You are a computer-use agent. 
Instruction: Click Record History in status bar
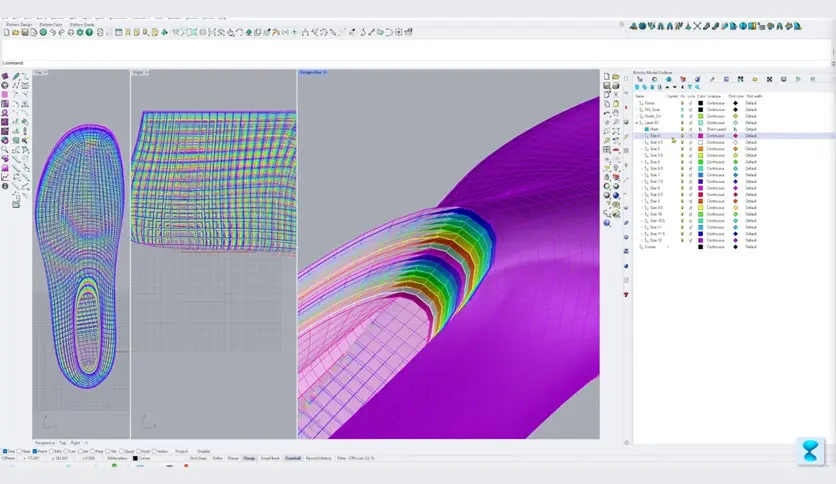pyautogui.click(x=318, y=458)
